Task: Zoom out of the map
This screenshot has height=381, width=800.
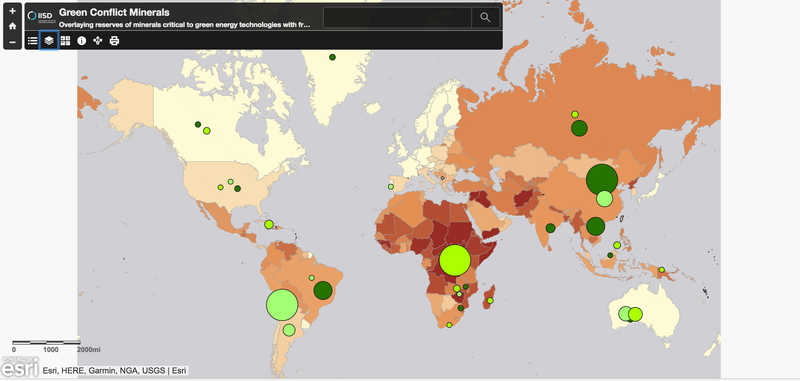Action: (x=12, y=42)
